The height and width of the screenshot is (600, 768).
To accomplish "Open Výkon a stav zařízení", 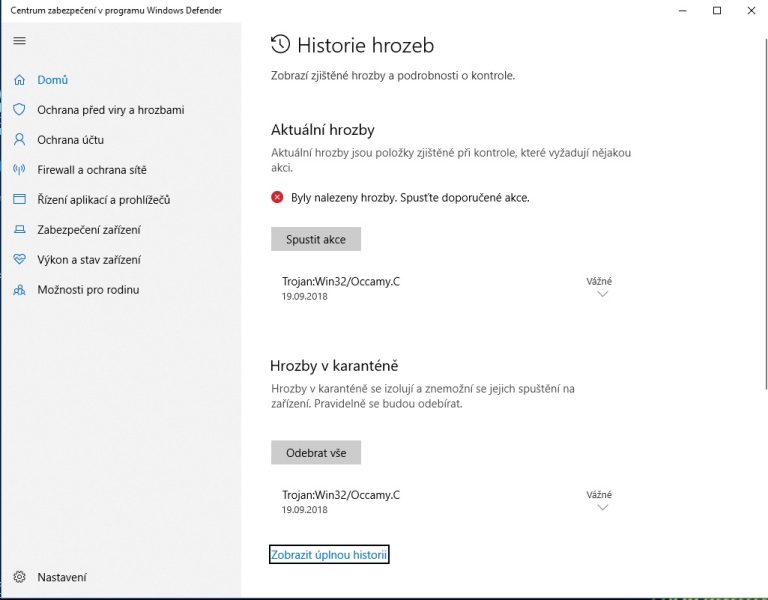I will pos(89,259).
